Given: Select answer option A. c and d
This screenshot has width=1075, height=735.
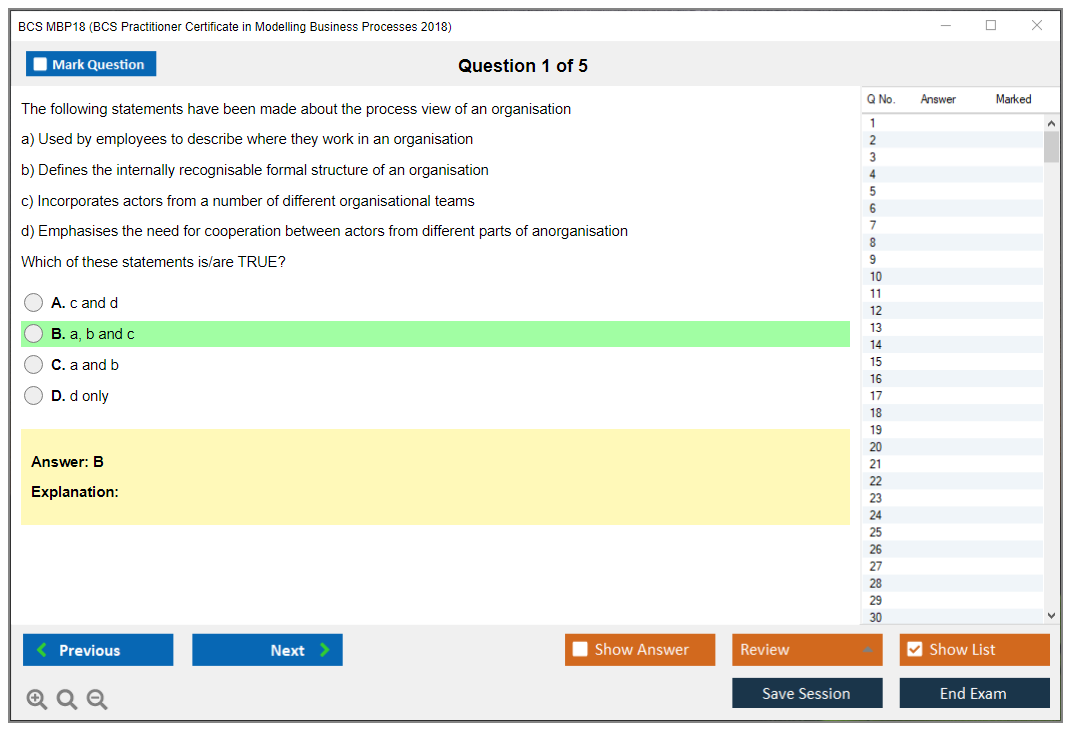Looking at the screenshot, I should point(34,303).
